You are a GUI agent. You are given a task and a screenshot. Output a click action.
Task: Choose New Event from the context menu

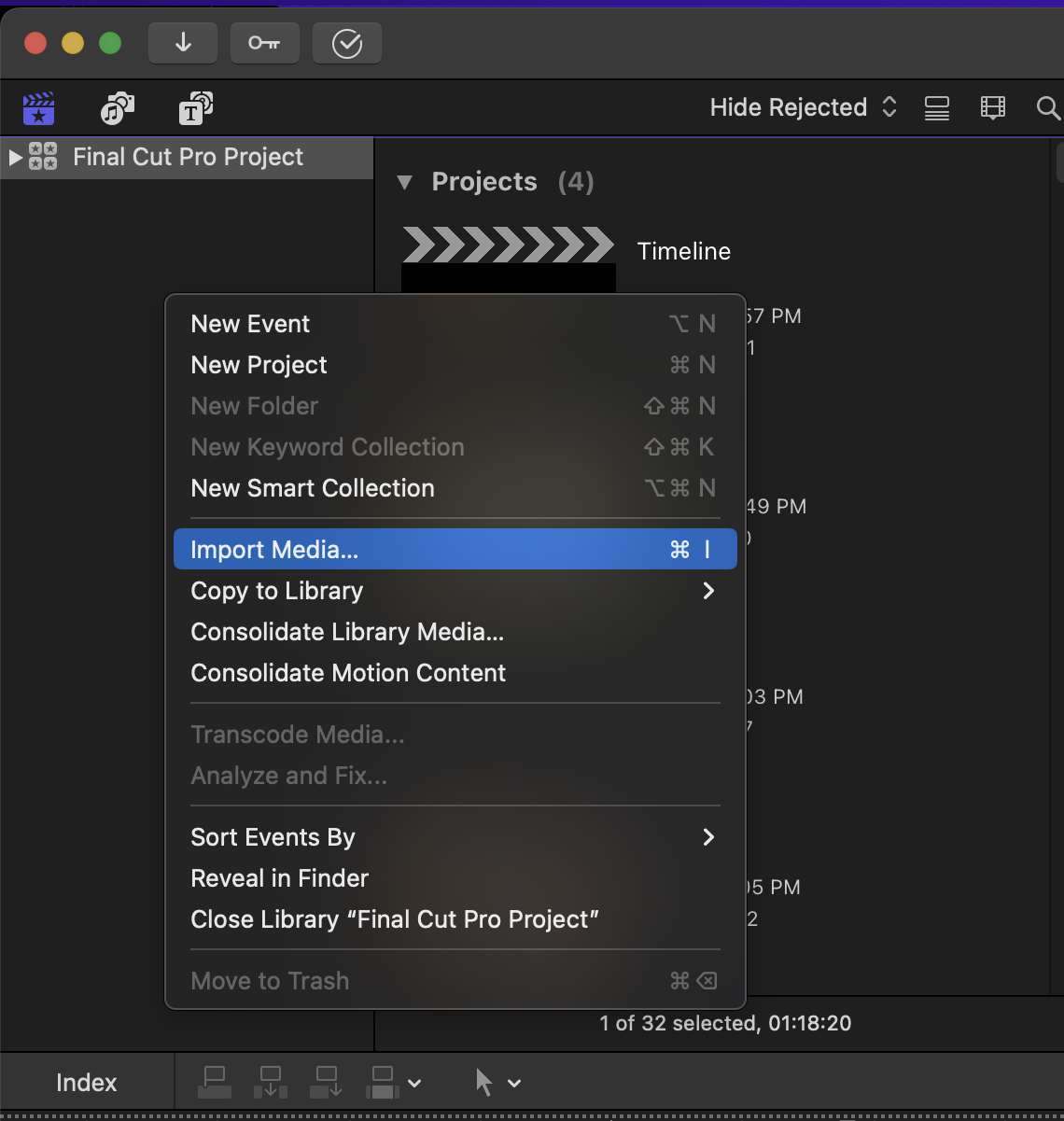tap(455, 324)
